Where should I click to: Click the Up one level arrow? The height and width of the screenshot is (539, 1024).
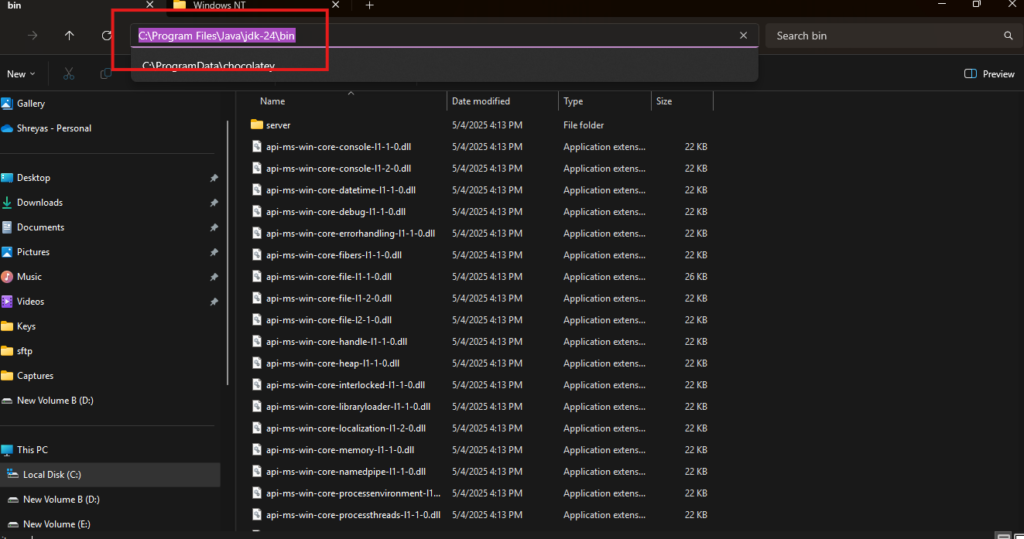(69, 35)
